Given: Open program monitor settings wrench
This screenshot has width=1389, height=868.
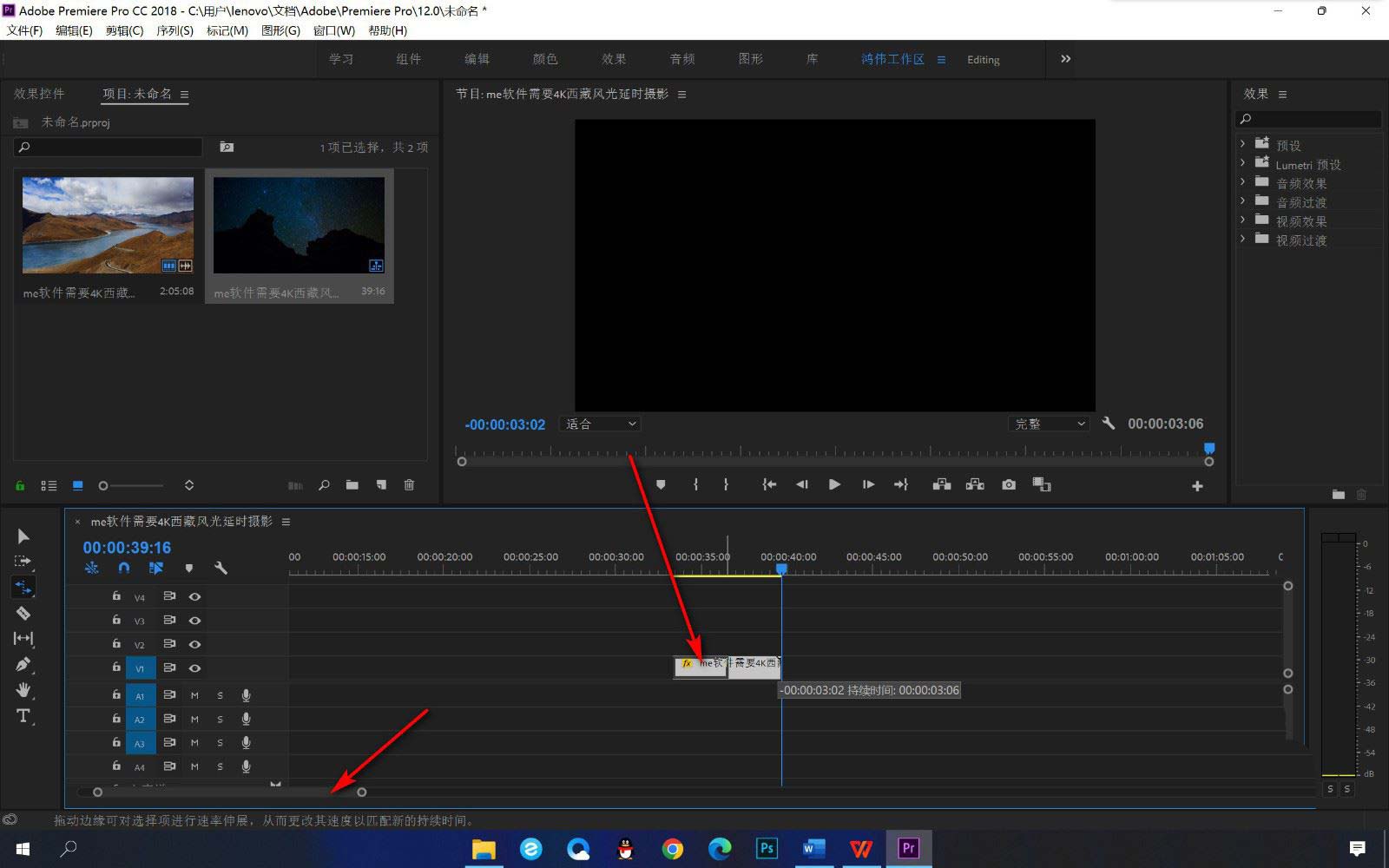Looking at the screenshot, I should 1108,424.
